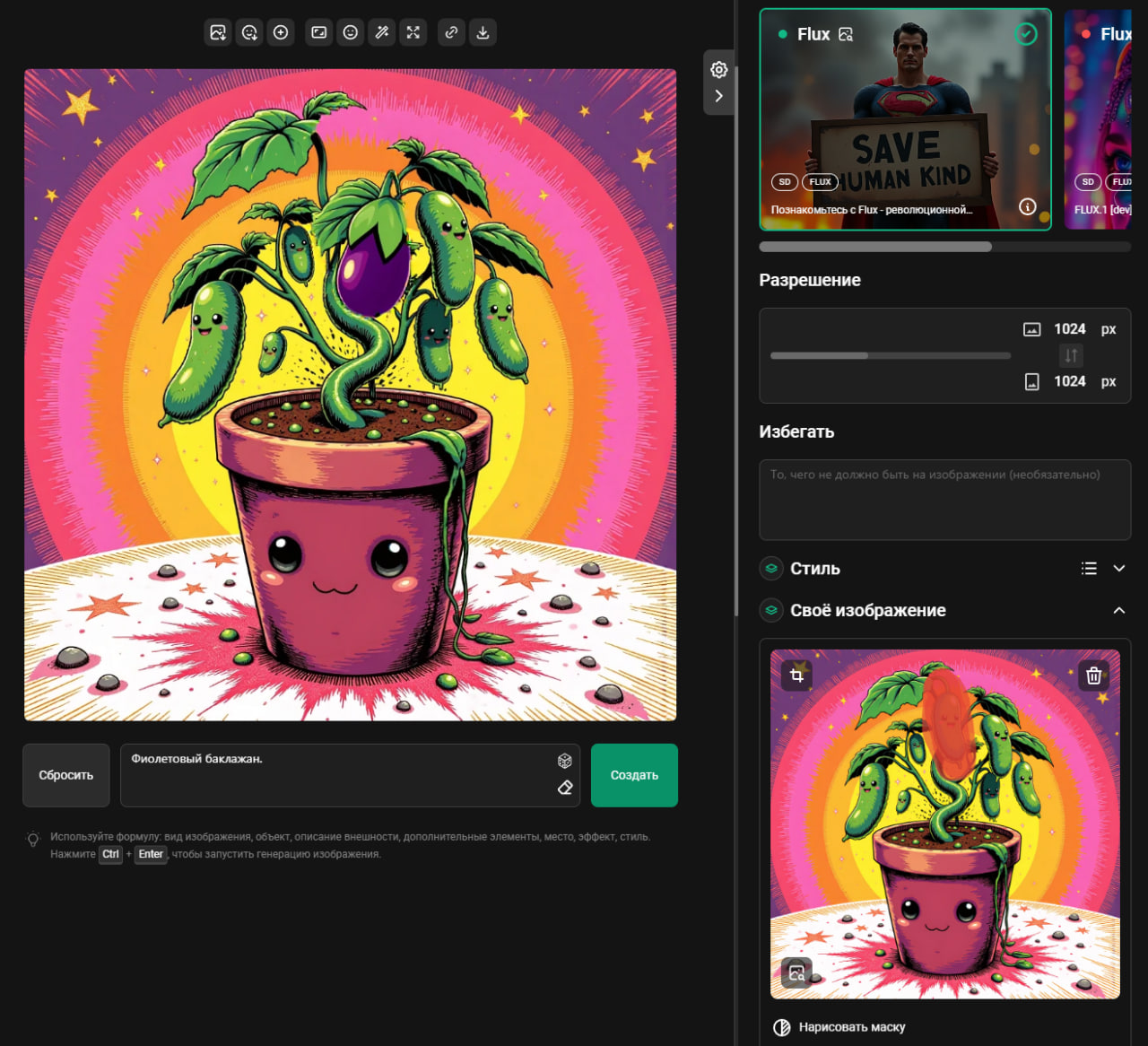Image resolution: width=1148 pixels, height=1046 pixels.
Task: Expand the Стиль section chevron
Action: [x=1119, y=568]
